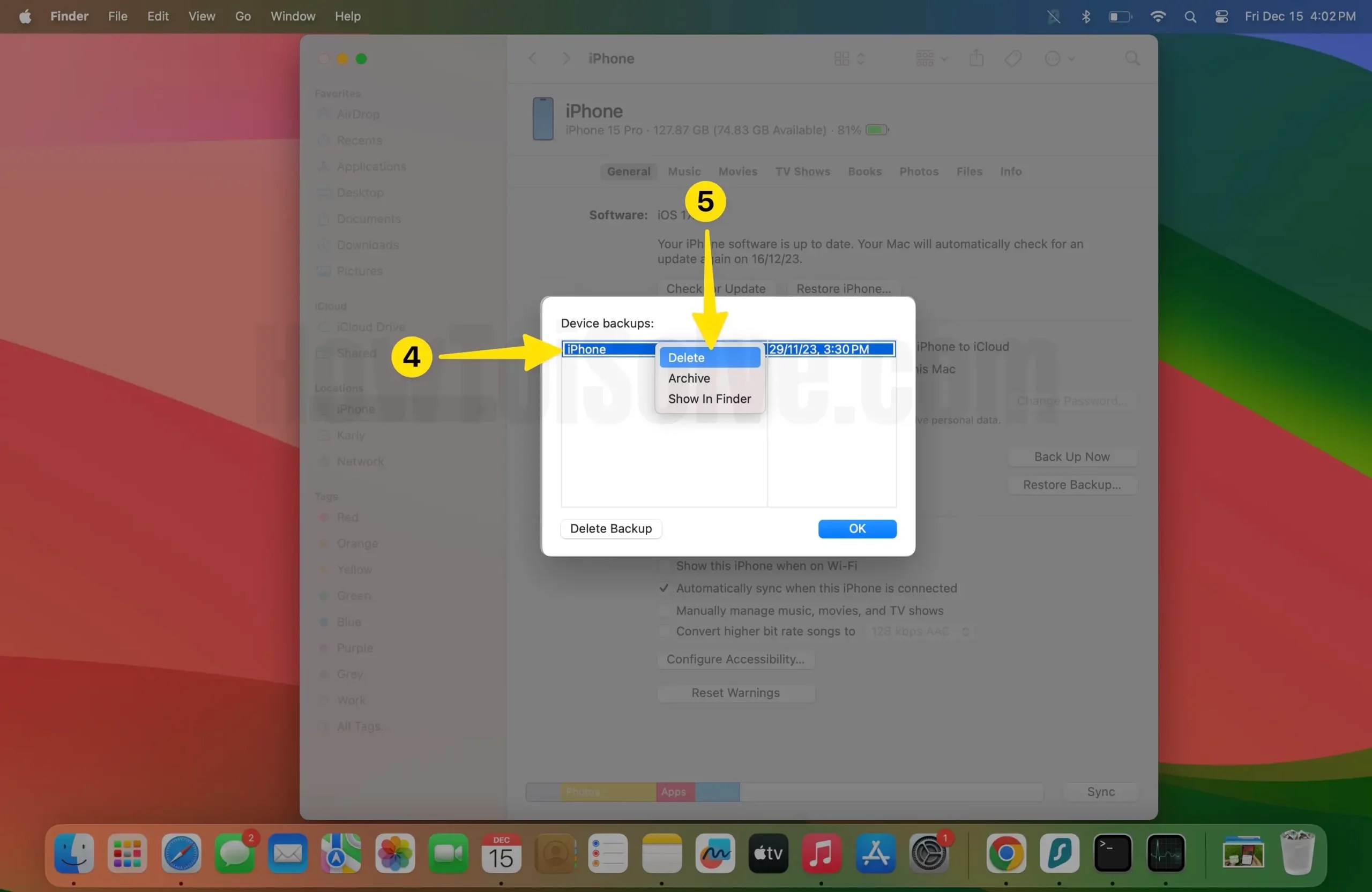Click the Back Up Now button
The width and height of the screenshot is (1372, 892).
pyautogui.click(x=1071, y=456)
